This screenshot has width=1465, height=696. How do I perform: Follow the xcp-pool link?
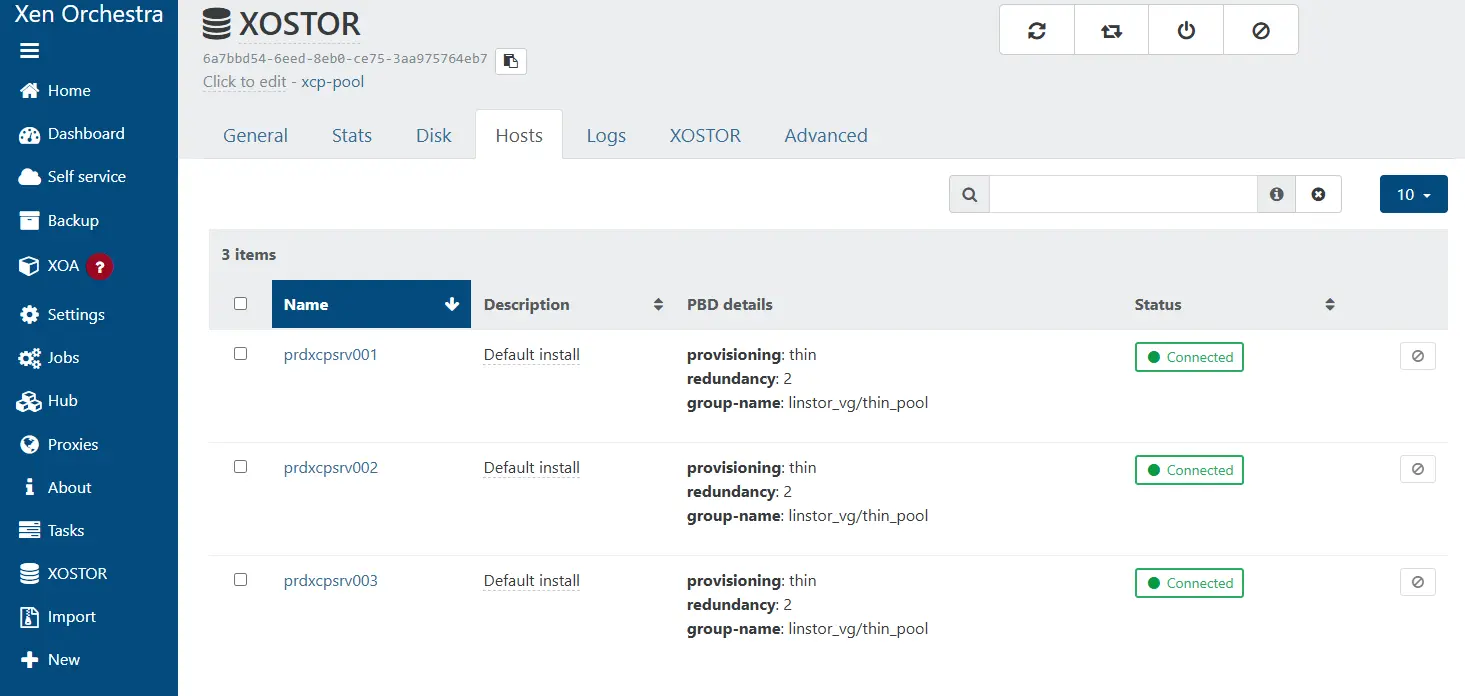click(332, 82)
